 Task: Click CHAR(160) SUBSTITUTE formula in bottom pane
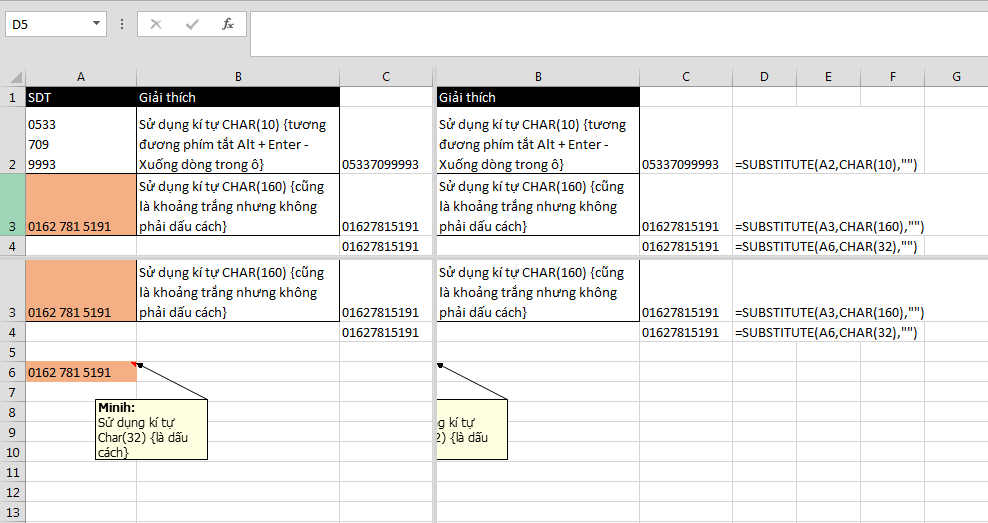(829, 313)
